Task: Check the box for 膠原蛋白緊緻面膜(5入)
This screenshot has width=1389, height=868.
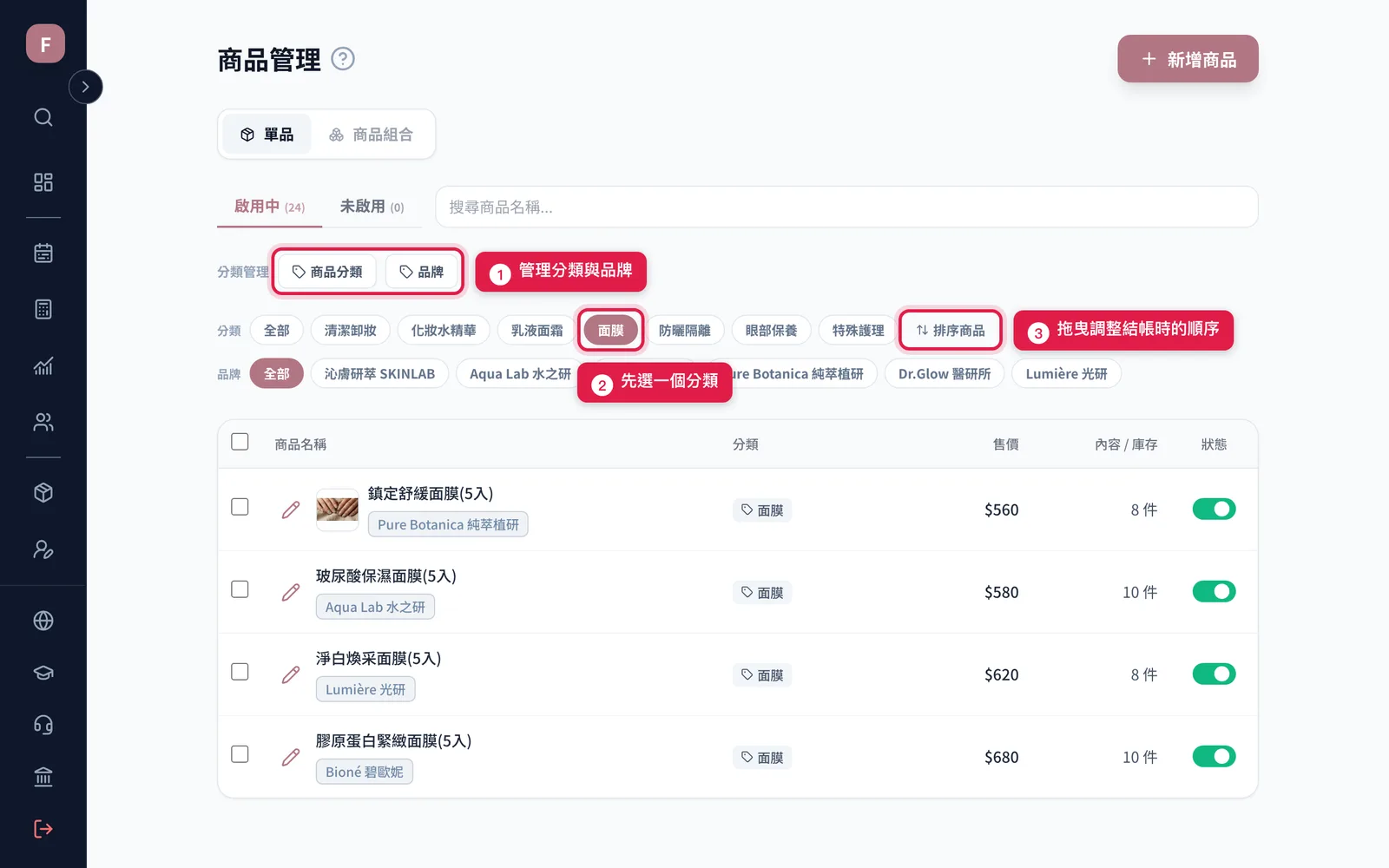Action: click(x=240, y=754)
